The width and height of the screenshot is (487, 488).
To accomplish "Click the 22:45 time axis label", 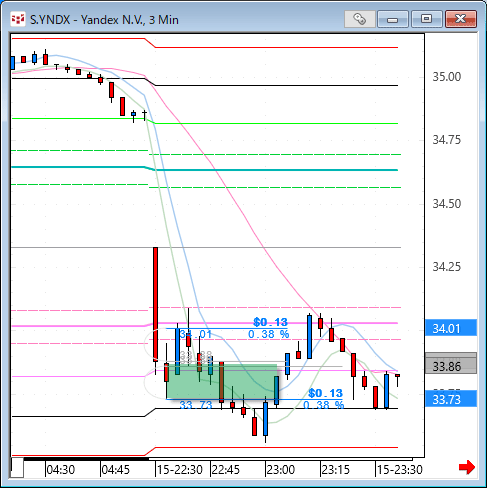I will coord(226,470).
